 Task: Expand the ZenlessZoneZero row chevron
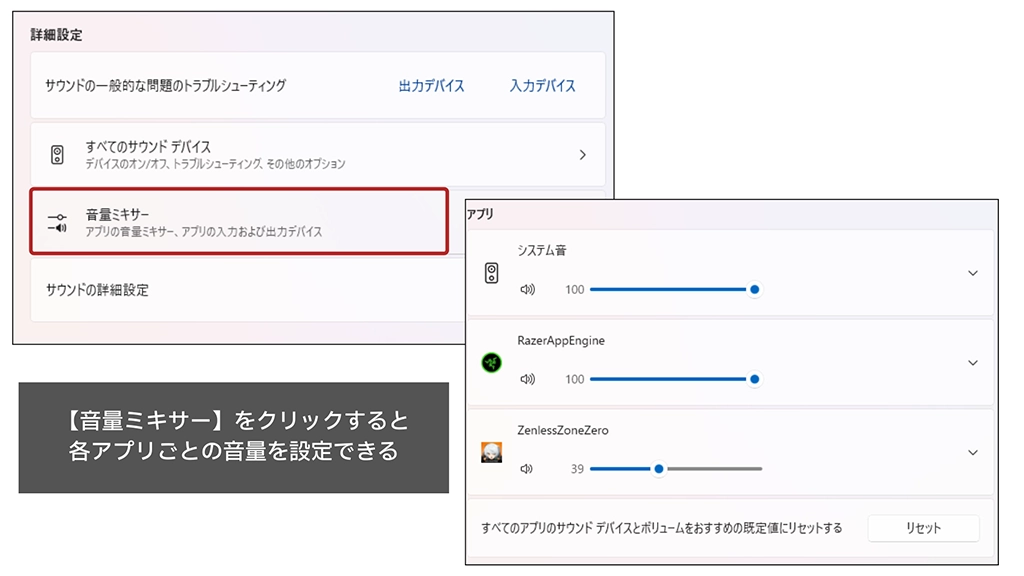[972, 452]
